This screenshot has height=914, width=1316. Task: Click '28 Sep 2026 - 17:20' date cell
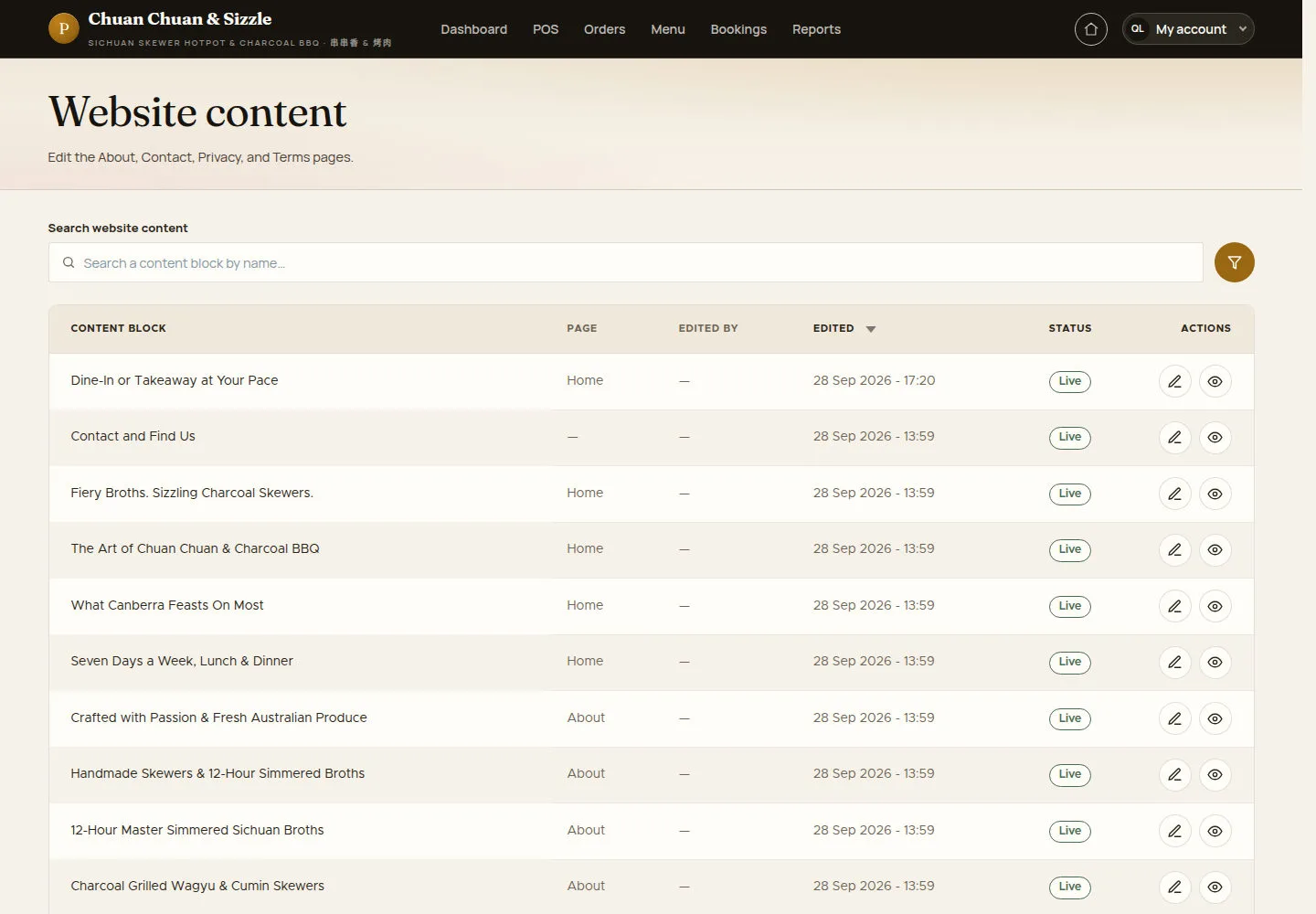(x=874, y=380)
